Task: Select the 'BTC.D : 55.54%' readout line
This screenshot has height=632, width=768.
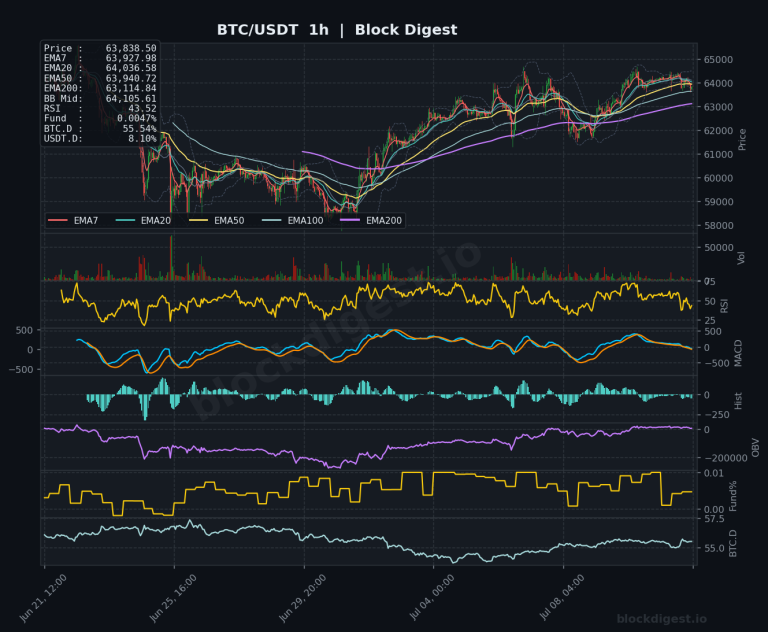Action: 100,128
